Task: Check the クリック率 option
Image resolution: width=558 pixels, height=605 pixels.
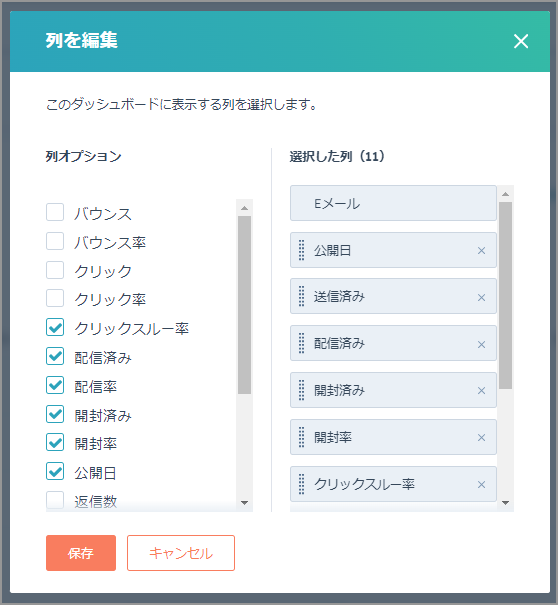Action: [x=55, y=298]
